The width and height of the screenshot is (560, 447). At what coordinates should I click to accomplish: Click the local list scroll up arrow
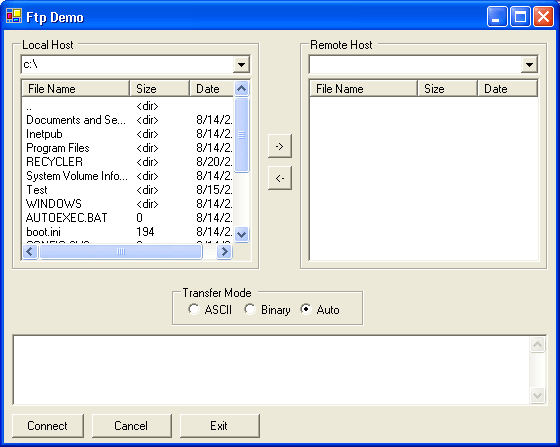point(241,88)
